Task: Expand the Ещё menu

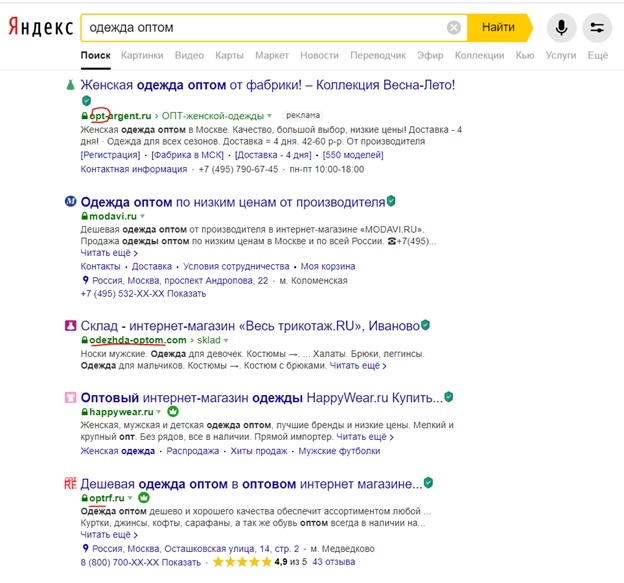Action: pyautogui.click(x=597, y=55)
